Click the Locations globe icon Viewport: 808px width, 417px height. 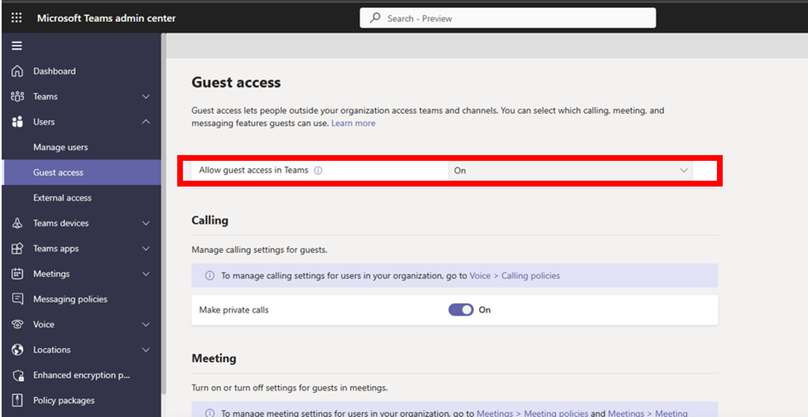pyautogui.click(x=17, y=349)
